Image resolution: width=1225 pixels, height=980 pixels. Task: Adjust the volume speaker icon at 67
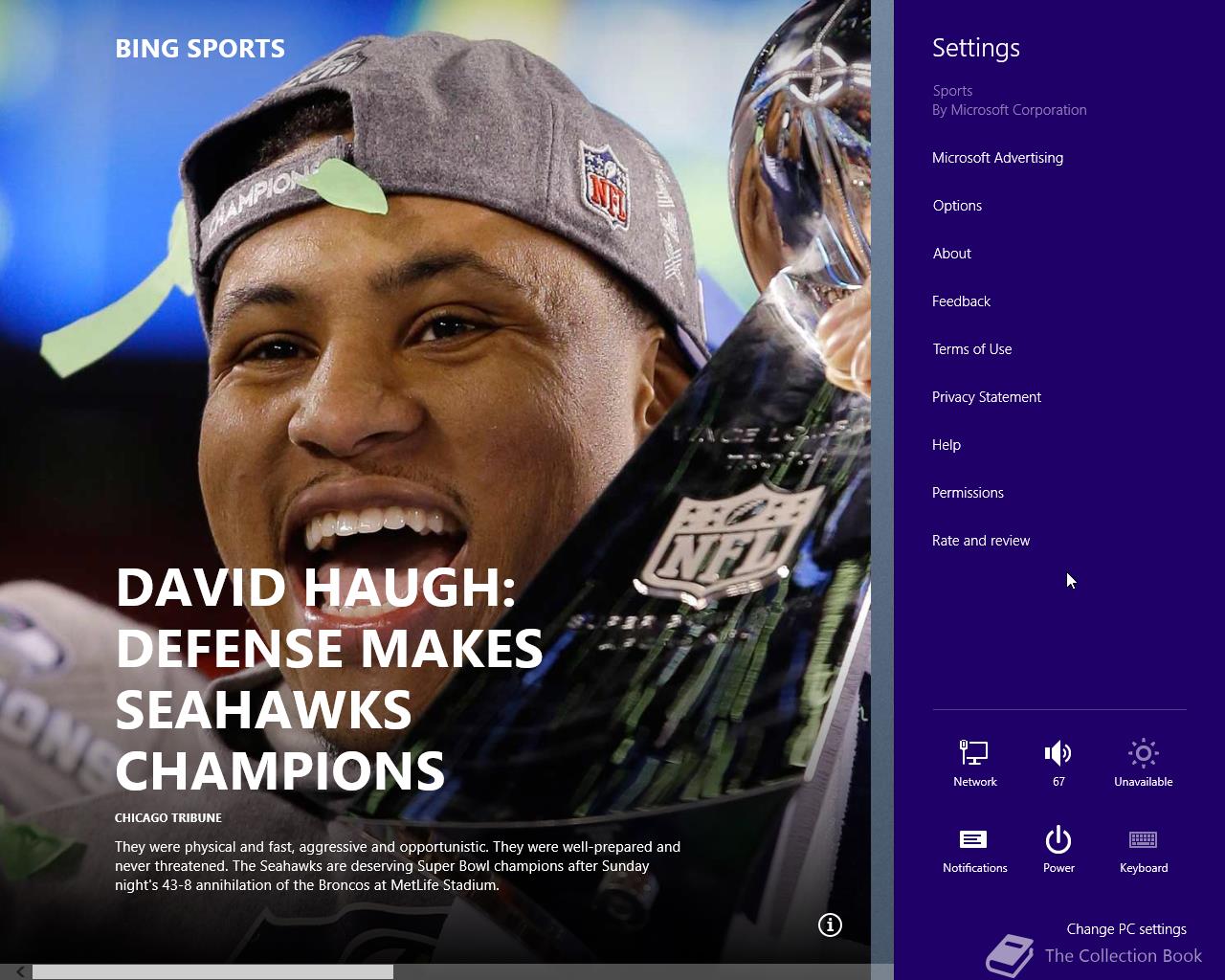coord(1058,753)
